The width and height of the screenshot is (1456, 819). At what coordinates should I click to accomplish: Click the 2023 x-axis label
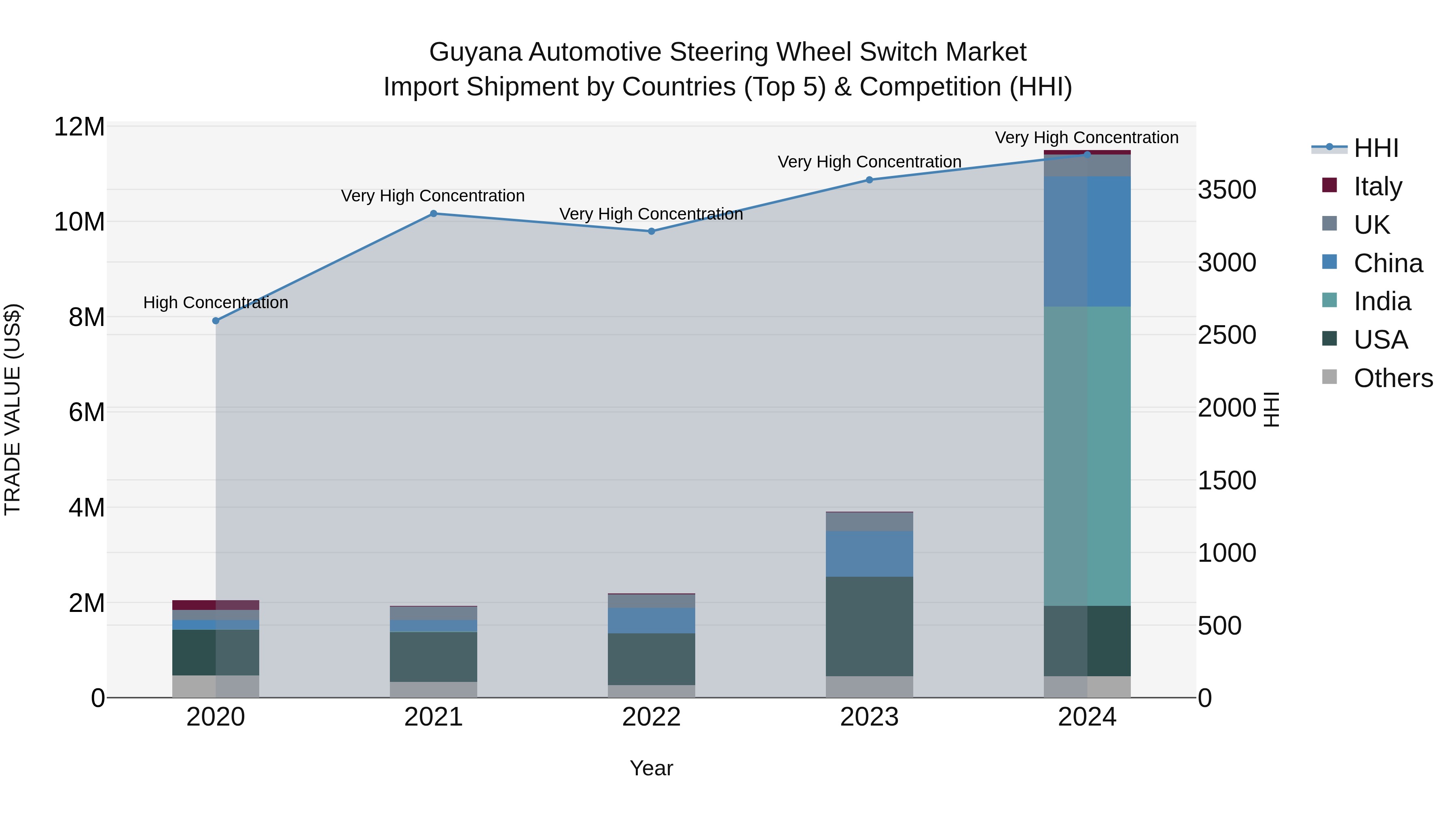pyautogui.click(x=869, y=717)
